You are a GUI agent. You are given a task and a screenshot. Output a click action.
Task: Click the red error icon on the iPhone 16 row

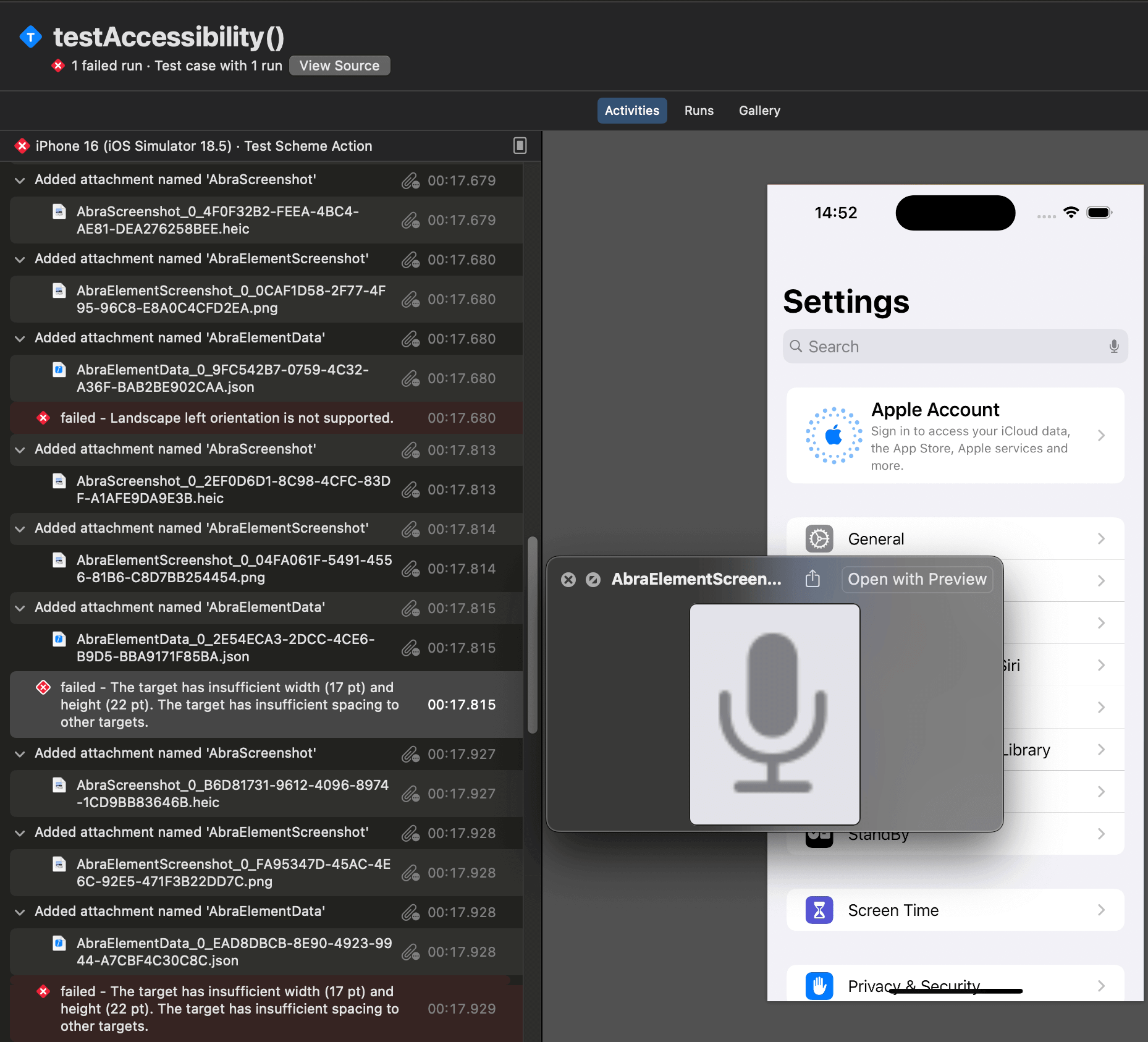(22, 146)
